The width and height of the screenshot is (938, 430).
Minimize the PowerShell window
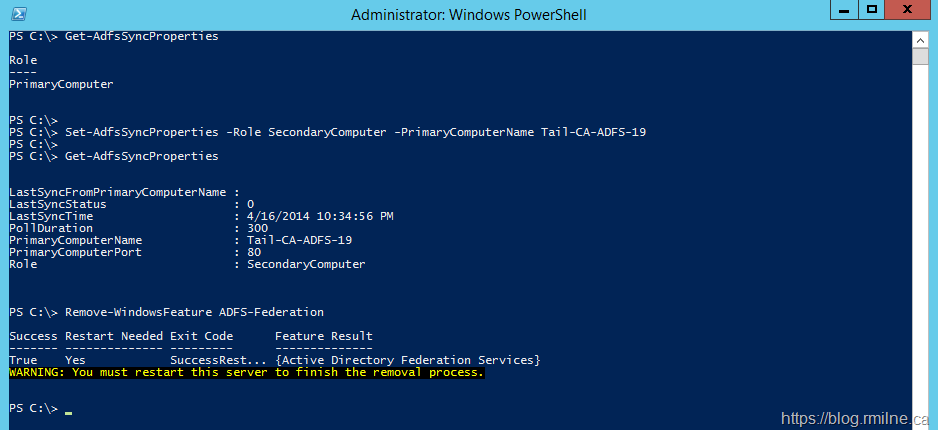tap(840, 12)
